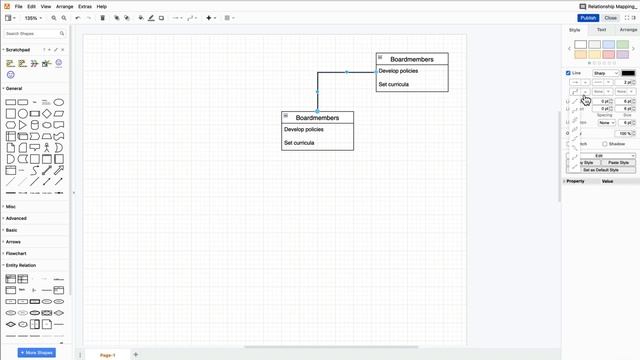Delete selection with trash icon

click(102, 18)
